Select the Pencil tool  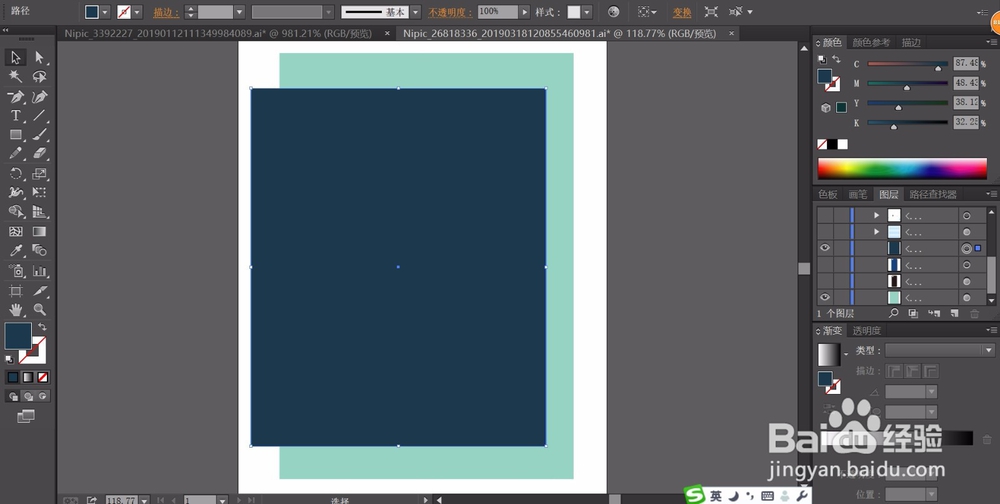[x=15, y=154]
